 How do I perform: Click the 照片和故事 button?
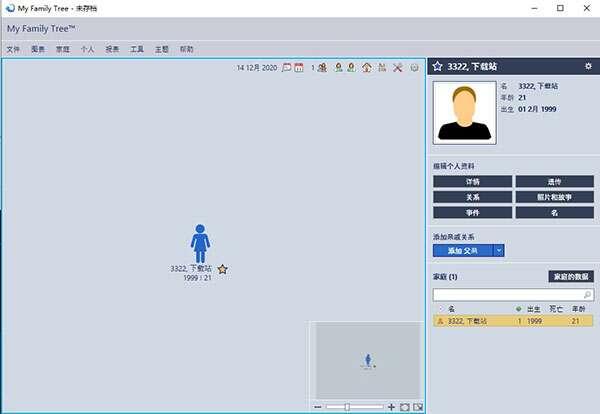[x=554, y=197]
